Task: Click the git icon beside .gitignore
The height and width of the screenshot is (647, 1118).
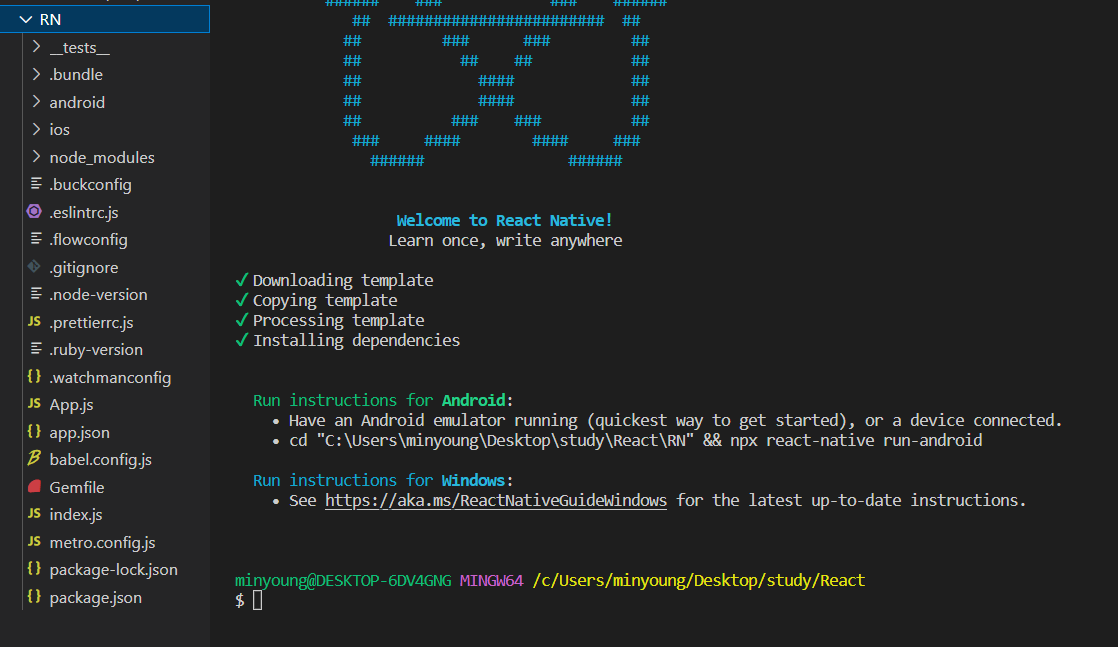Action: (x=34, y=267)
